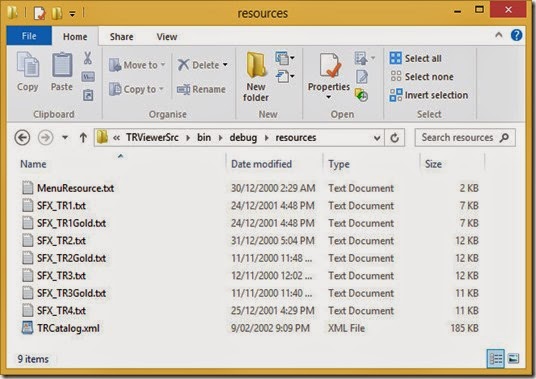
Task: Click Select none button
Action: click(422, 77)
